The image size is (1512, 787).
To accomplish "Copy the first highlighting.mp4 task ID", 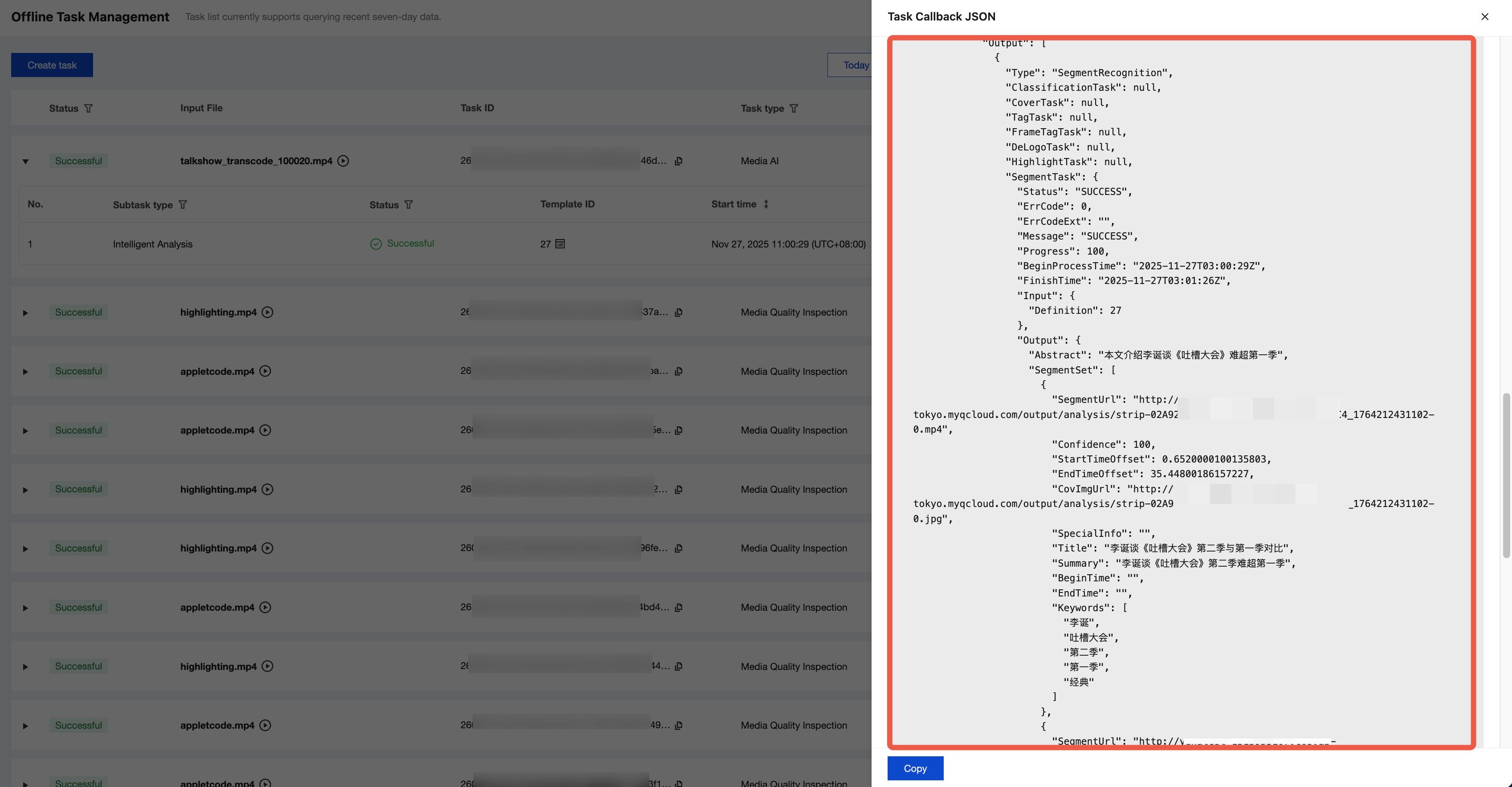I will tap(679, 312).
